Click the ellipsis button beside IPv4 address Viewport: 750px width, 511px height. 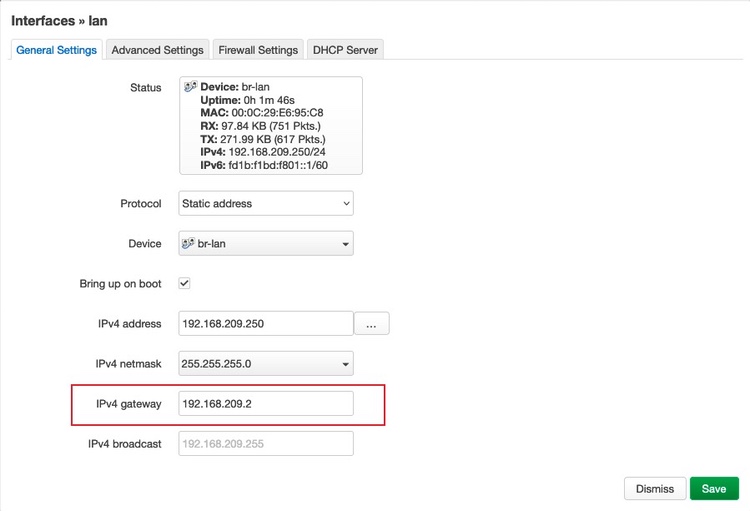click(x=371, y=324)
